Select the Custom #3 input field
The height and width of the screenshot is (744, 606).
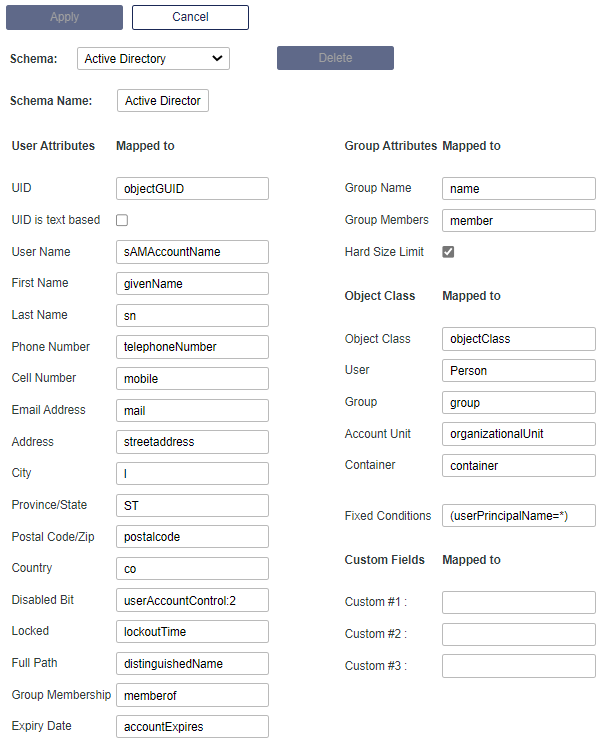pyautogui.click(x=518, y=666)
